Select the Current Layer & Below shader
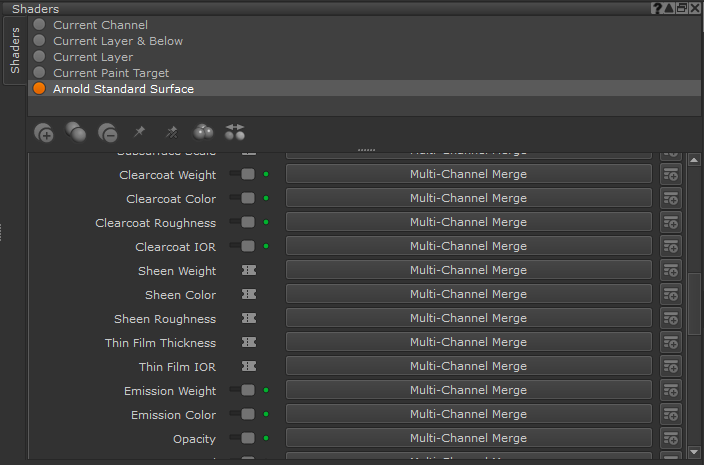This screenshot has width=704, height=465. (x=117, y=41)
